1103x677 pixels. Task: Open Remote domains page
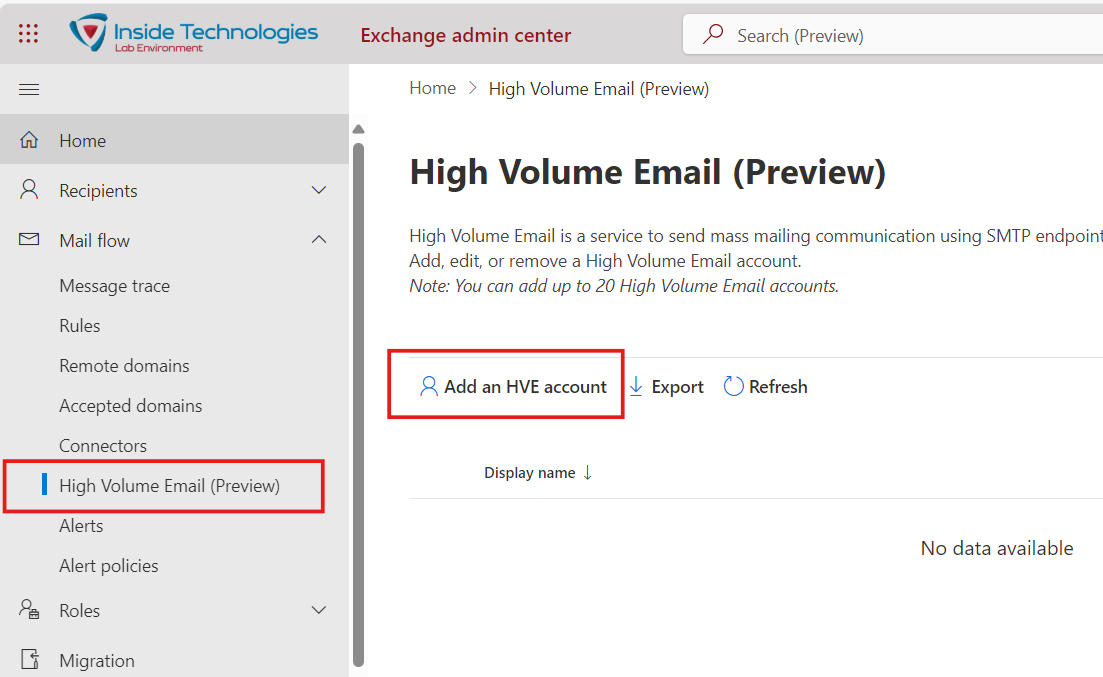click(x=124, y=366)
